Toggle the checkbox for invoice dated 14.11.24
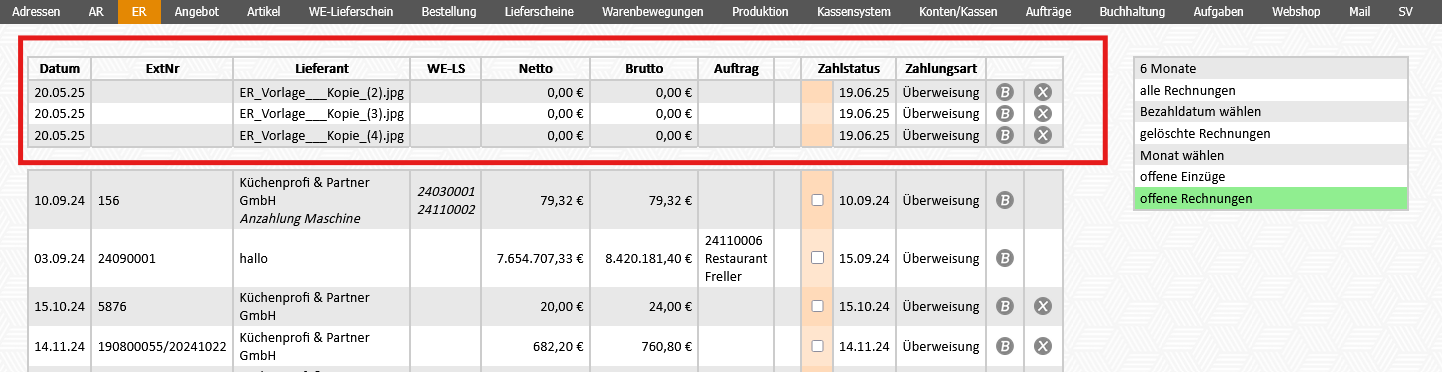 click(x=817, y=346)
